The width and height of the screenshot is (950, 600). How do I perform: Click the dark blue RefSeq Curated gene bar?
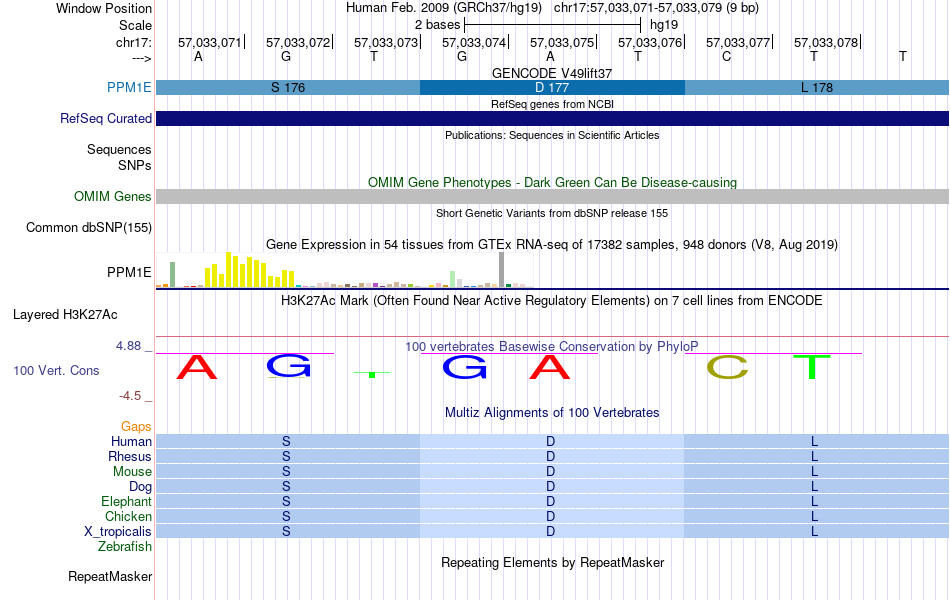click(552, 118)
